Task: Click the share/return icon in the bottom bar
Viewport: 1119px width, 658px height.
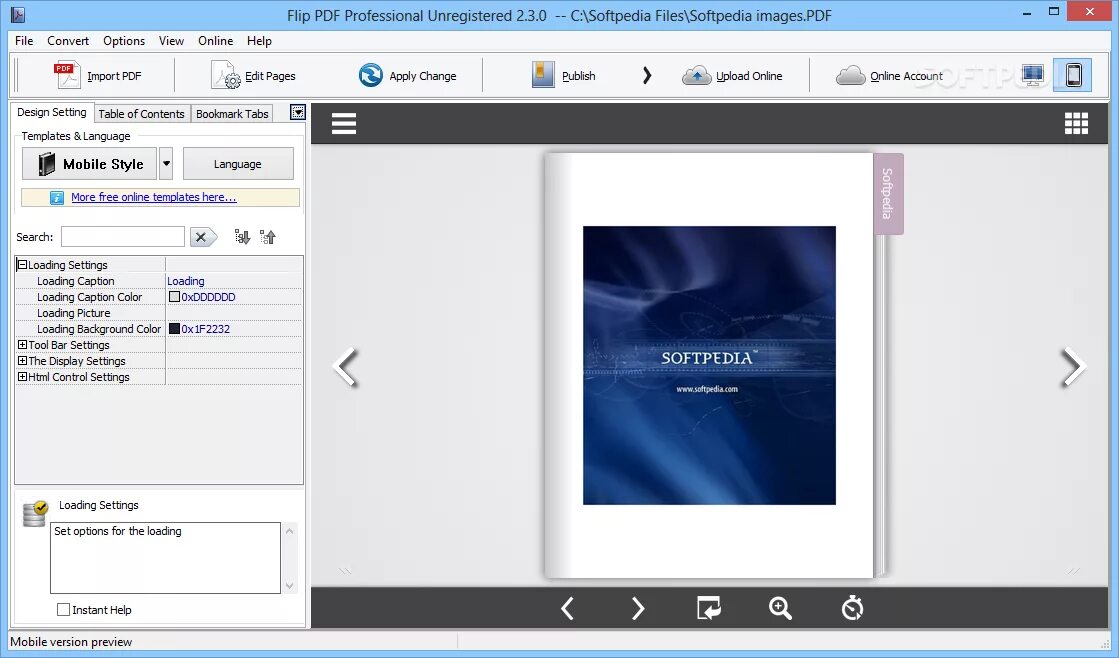Action: pos(709,608)
